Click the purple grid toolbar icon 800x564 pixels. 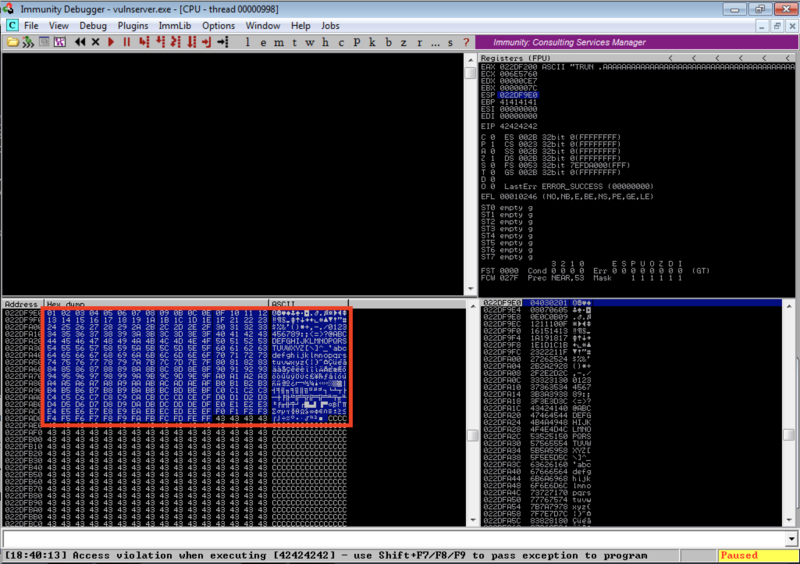click(x=60, y=42)
